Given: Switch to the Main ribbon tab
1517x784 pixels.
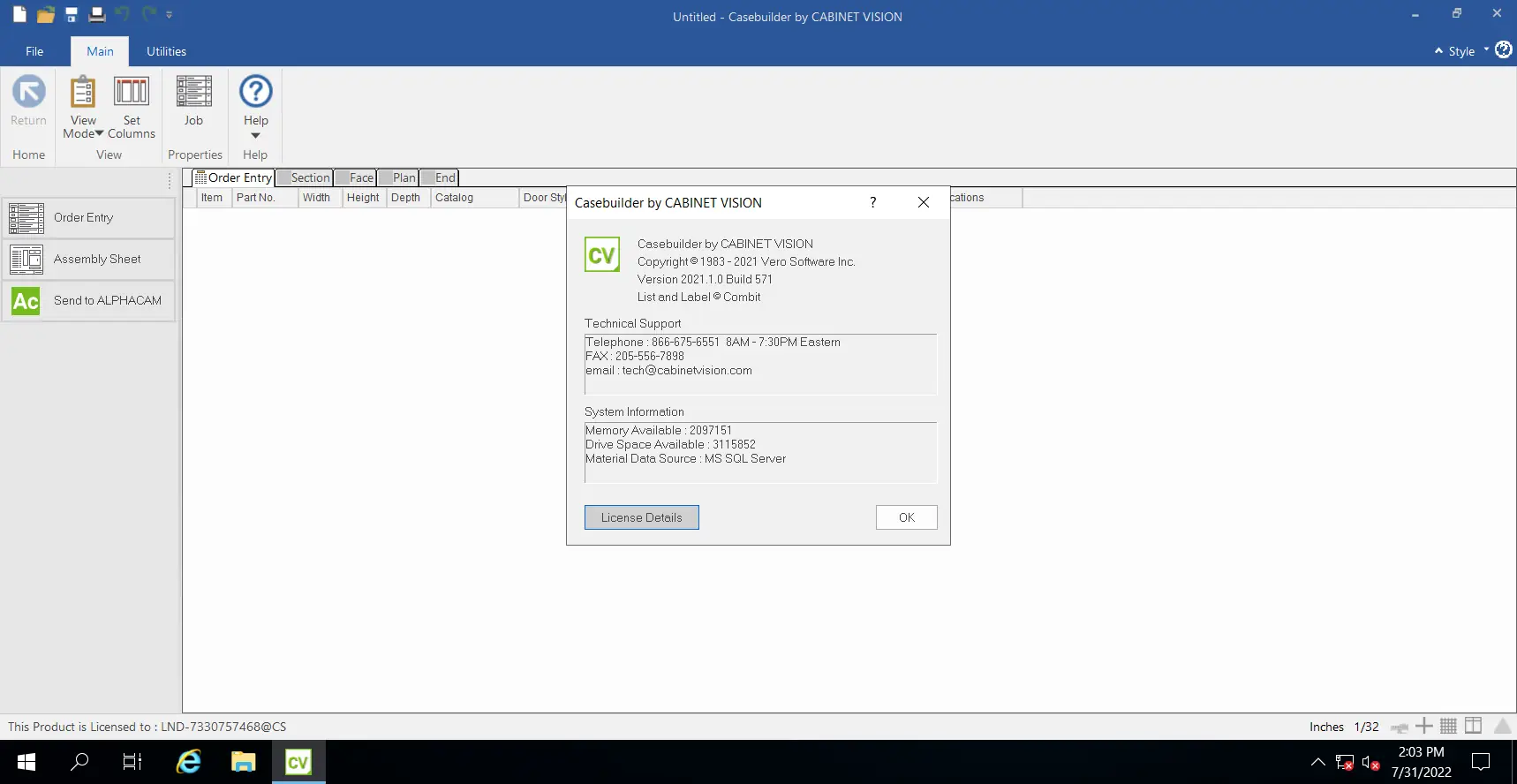Looking at the screenshot, I should pos(100,51).
